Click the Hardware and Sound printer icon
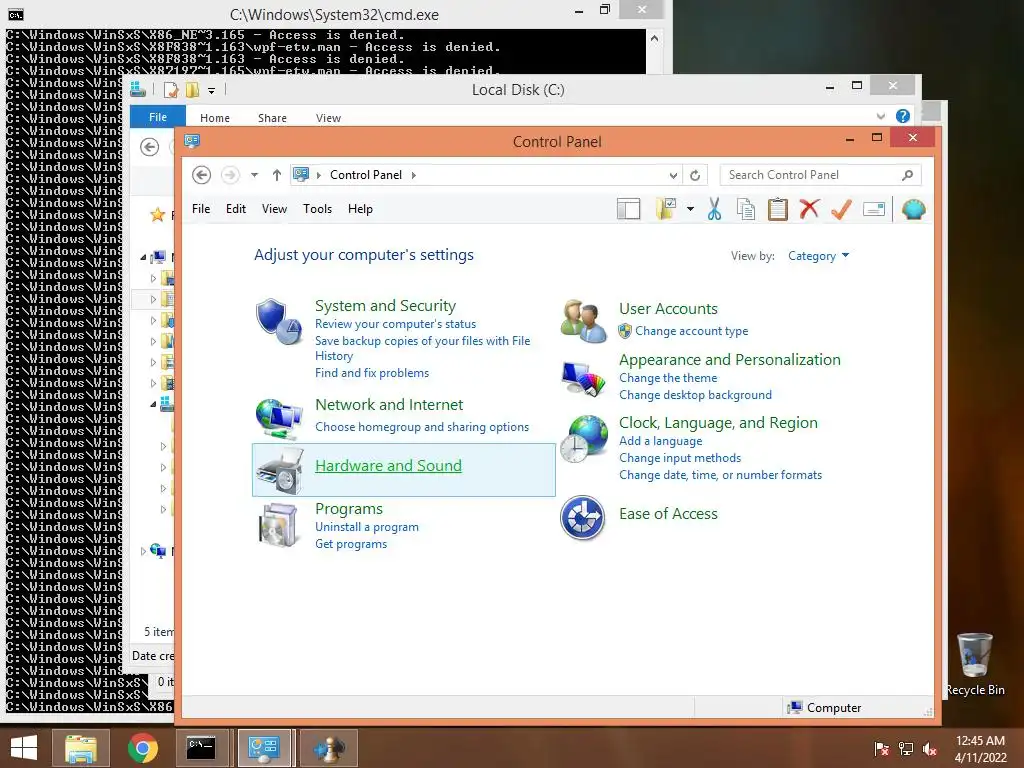Image resolution: width=1024 pixels, height=768 pixels. (280, 470)
